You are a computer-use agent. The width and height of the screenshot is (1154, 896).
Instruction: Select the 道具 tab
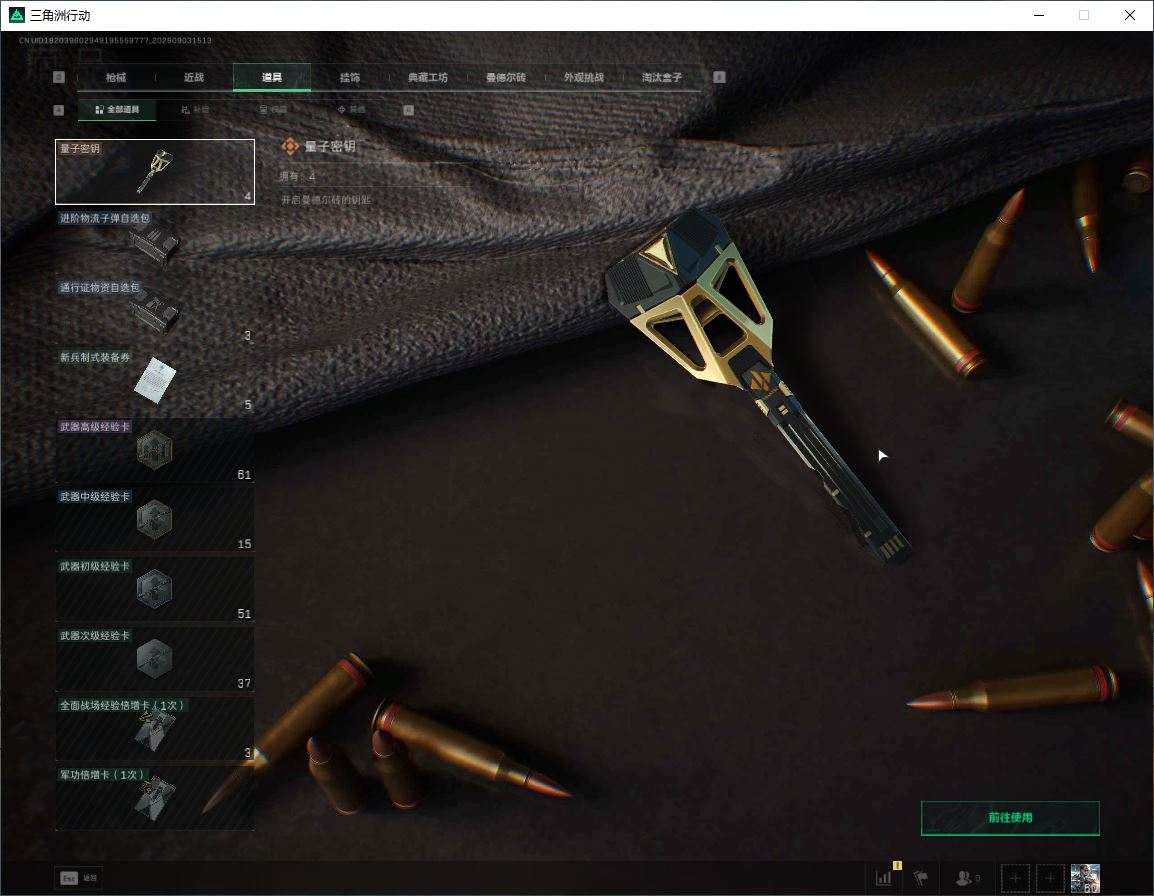click(x=272, y=77)
